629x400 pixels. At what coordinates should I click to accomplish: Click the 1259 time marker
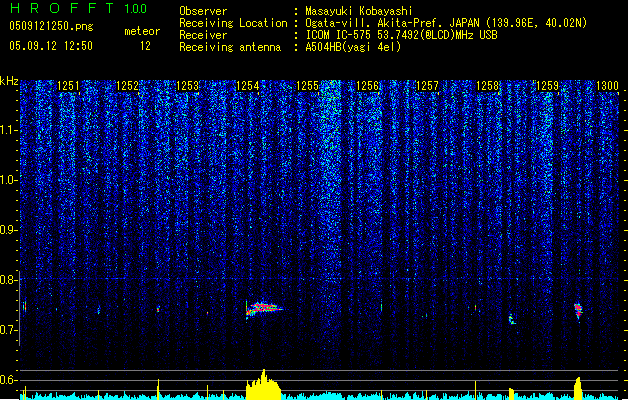(547, 86)
